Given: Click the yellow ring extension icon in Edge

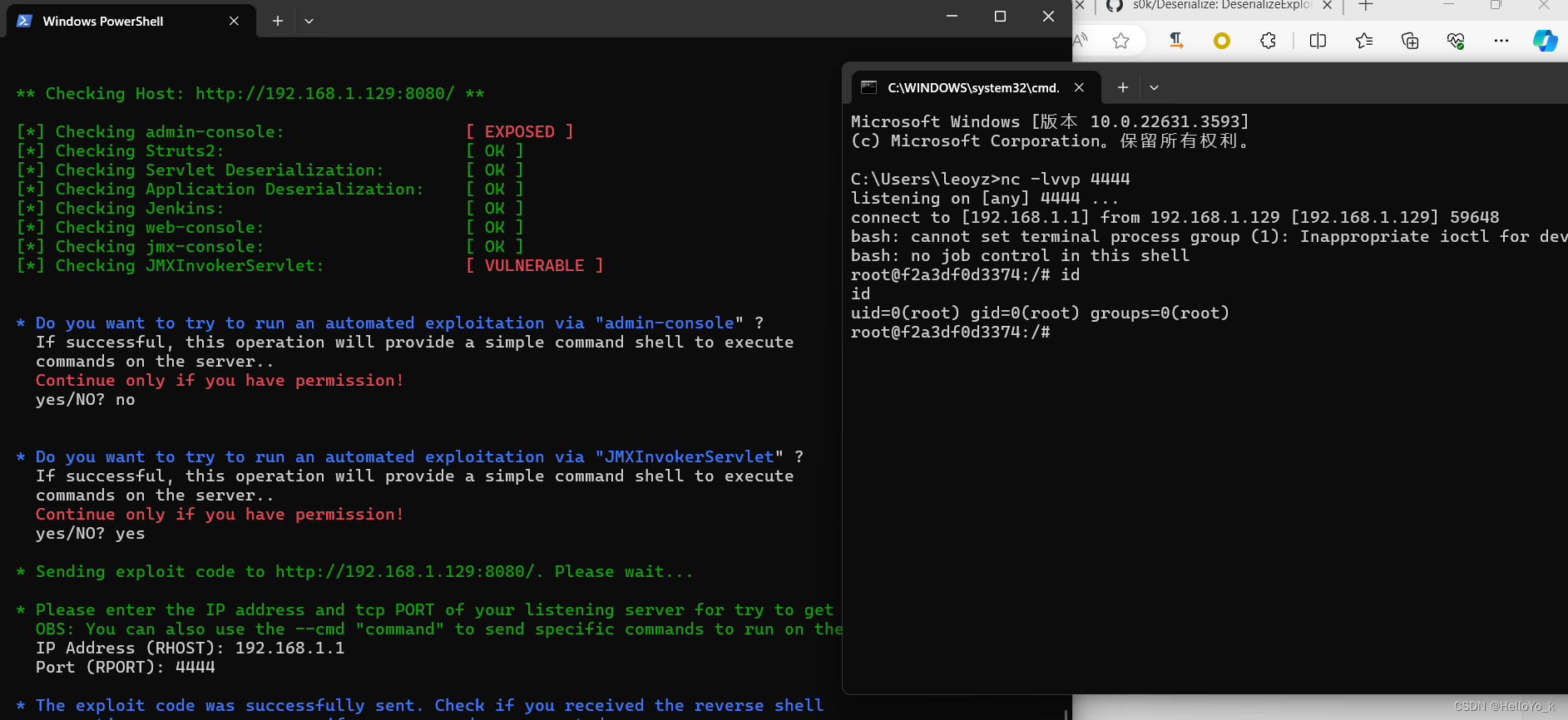Looking at the screenshot, I should point(1222,41).
